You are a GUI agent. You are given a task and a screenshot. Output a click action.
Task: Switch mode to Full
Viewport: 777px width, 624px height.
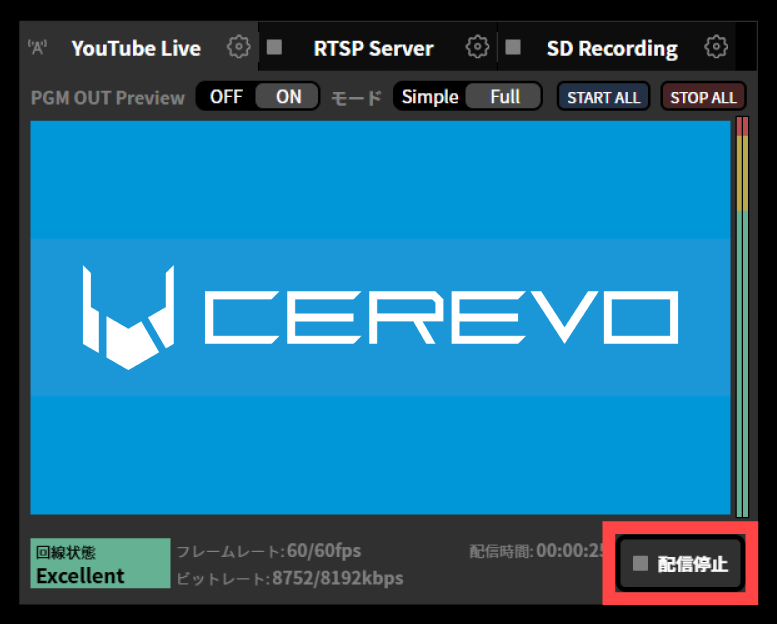click(505, 97)
